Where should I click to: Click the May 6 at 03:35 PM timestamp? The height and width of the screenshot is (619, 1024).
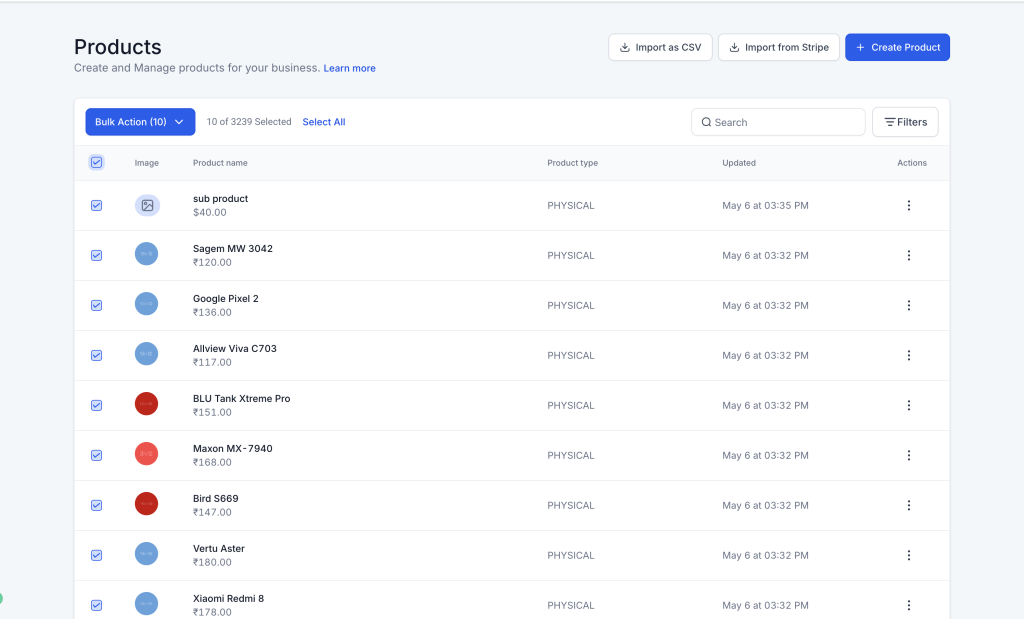[x=765, y=206]
